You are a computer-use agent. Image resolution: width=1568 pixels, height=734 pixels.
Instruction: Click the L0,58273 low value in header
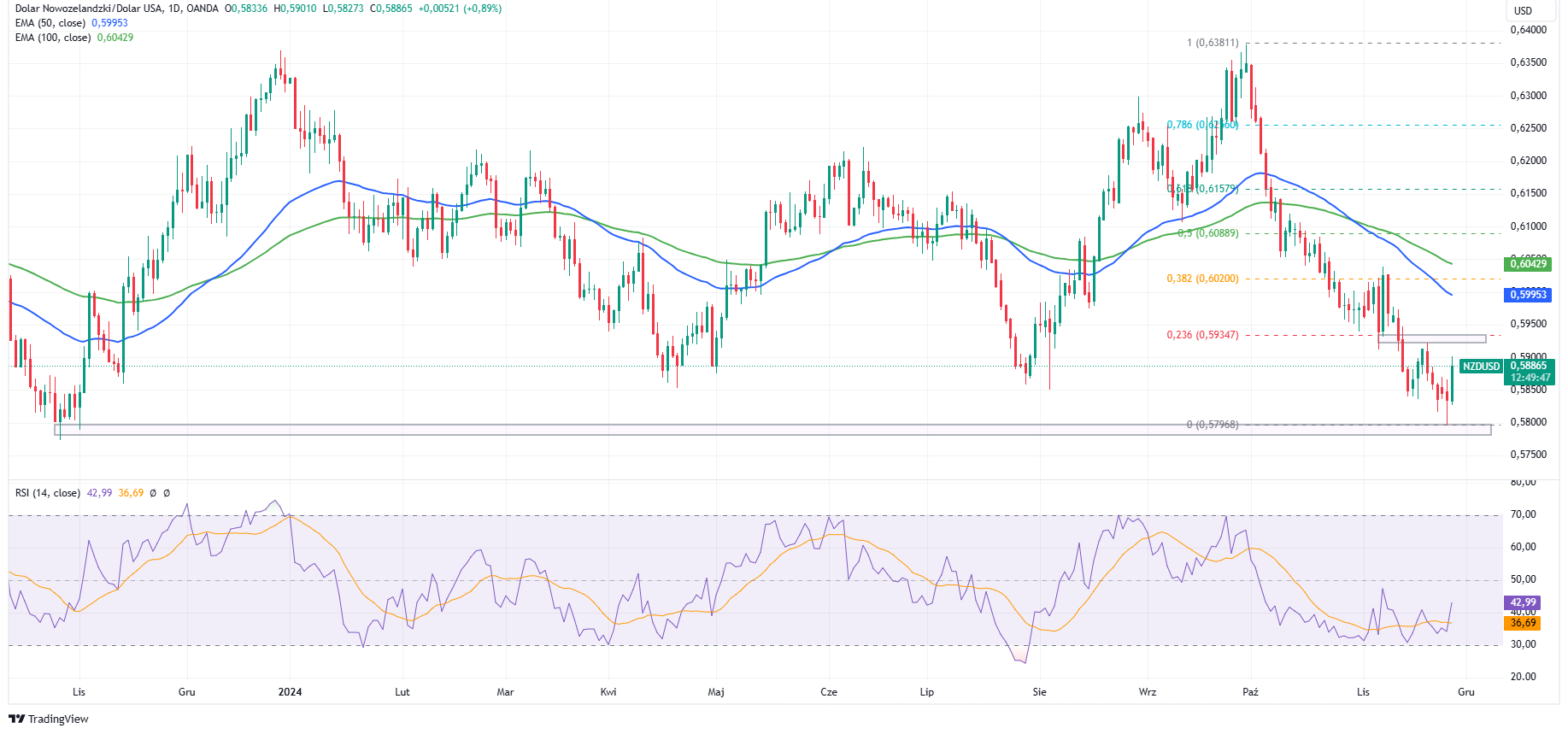(343, 9)
